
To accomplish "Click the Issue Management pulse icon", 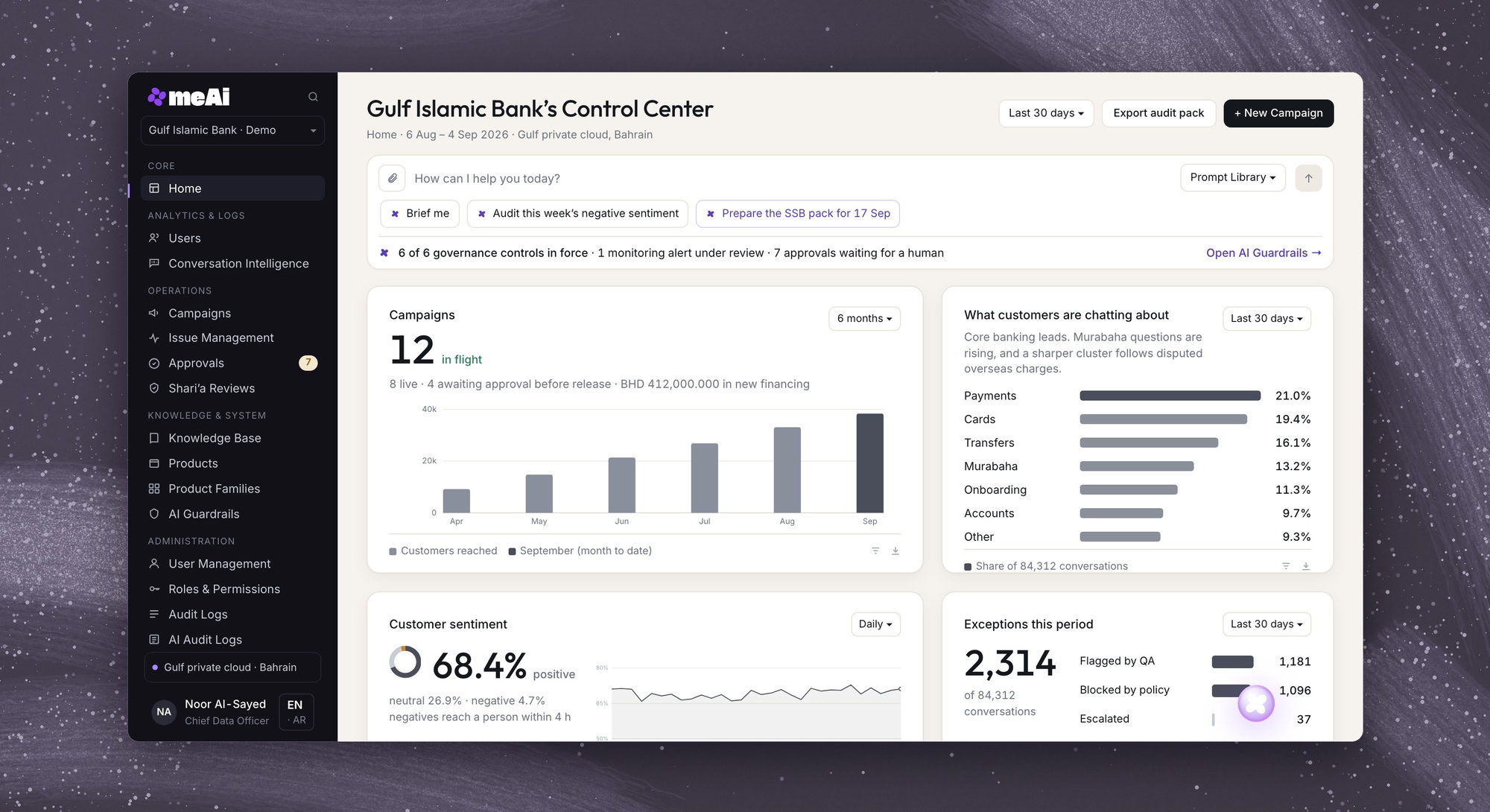I will [x=154, y=338].
